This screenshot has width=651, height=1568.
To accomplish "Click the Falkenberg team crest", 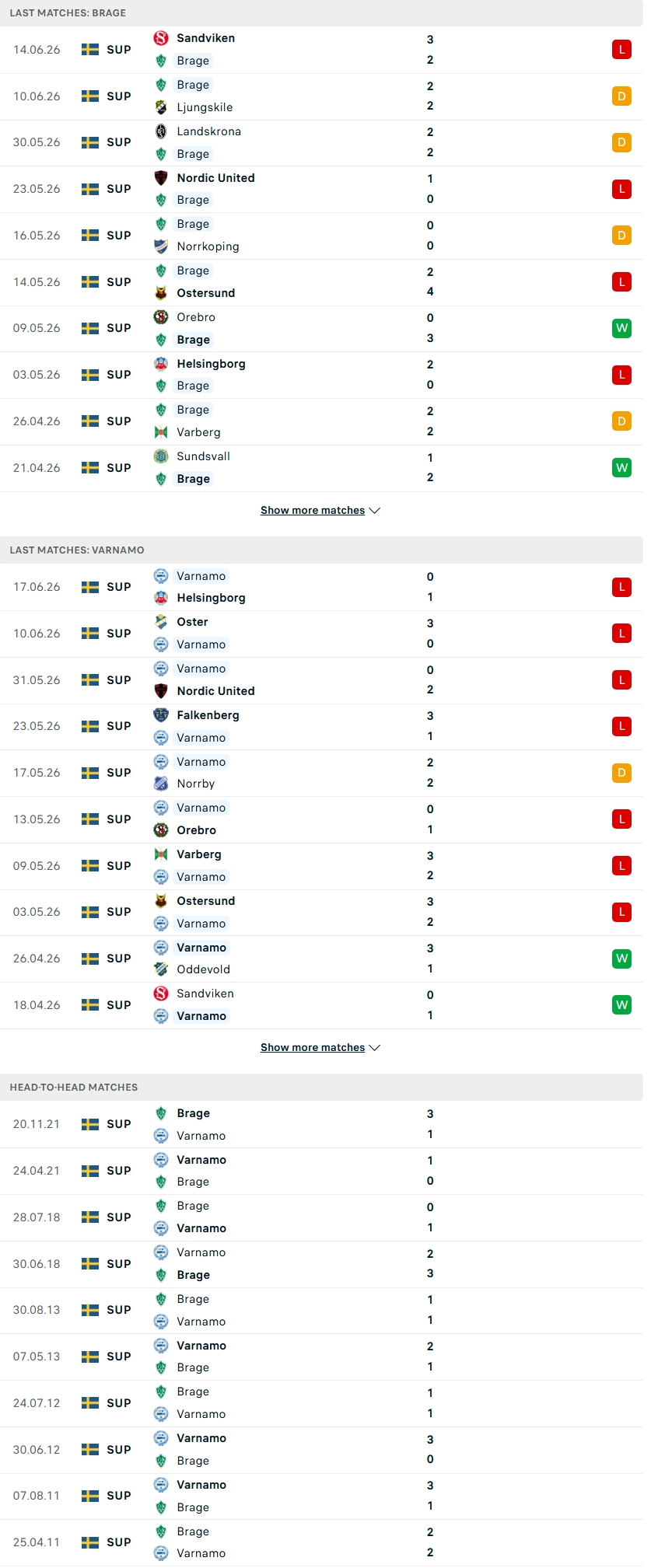I will point(161,715).
